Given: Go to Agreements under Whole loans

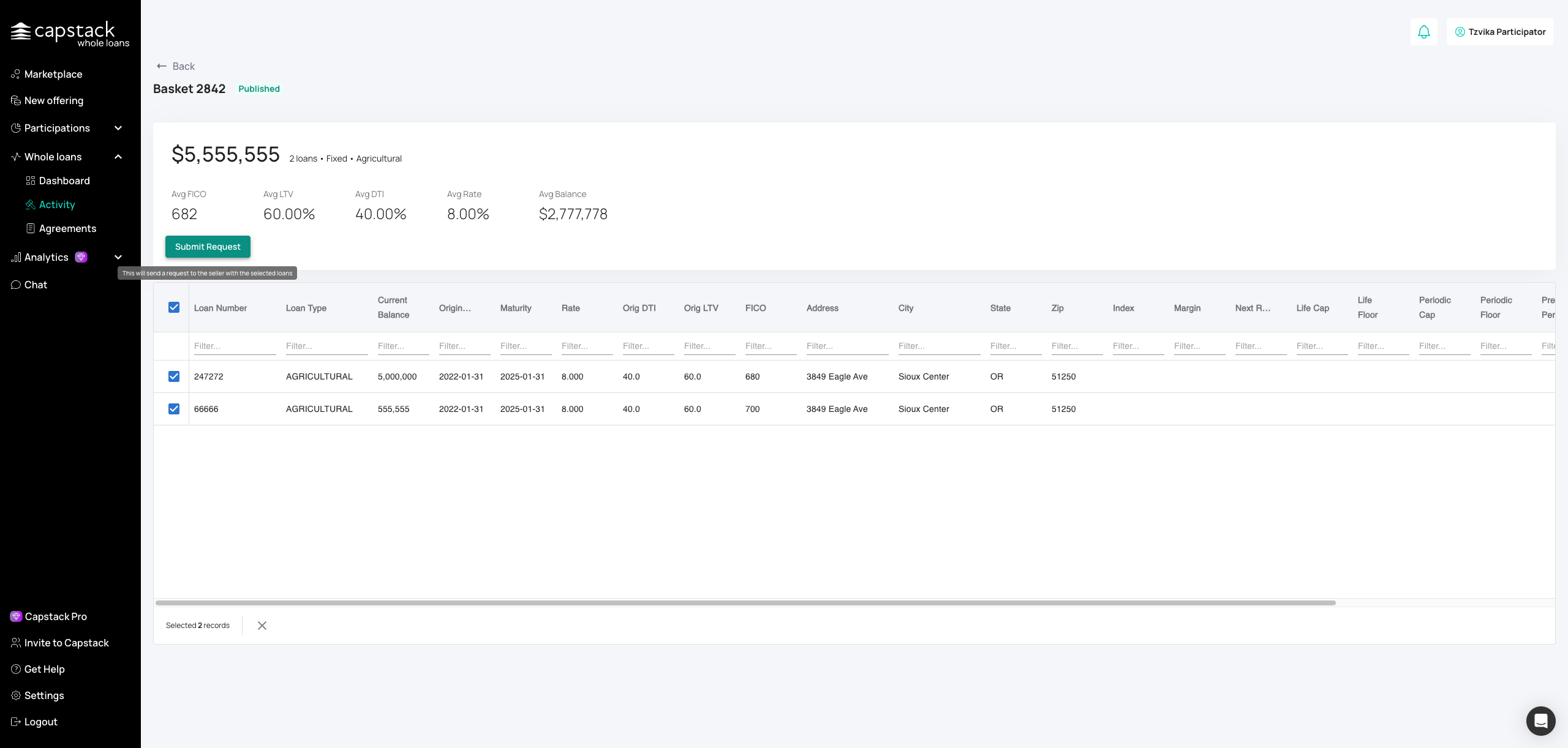Looking at the screenshot, I should [67, 228].
